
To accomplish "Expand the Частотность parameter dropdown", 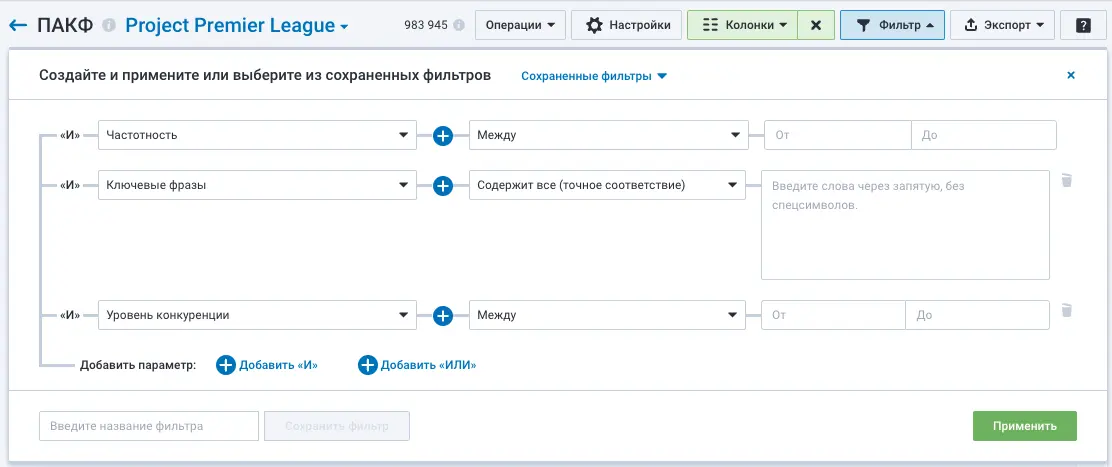I will point(257,135).
